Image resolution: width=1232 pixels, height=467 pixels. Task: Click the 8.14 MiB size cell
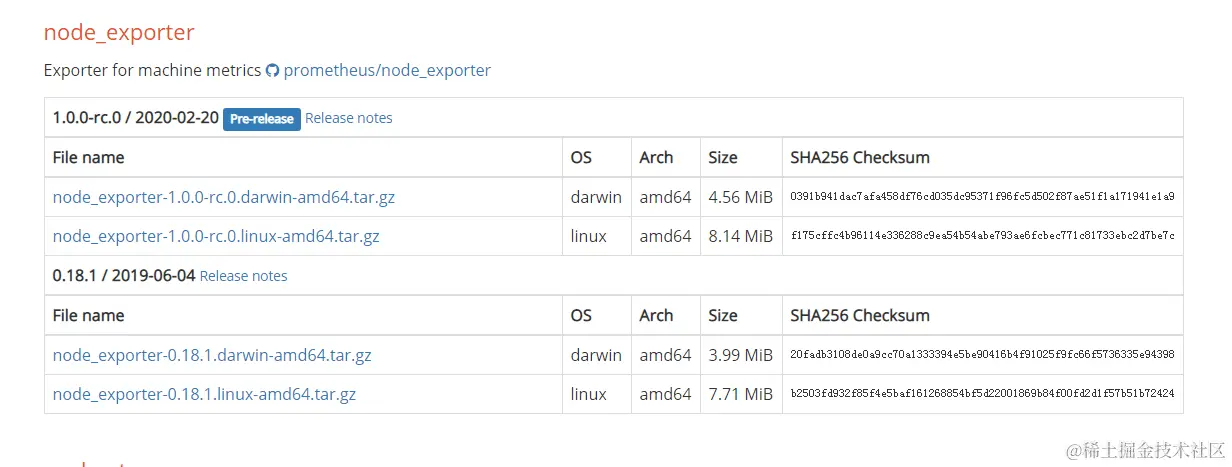click(x=740, y=237)
